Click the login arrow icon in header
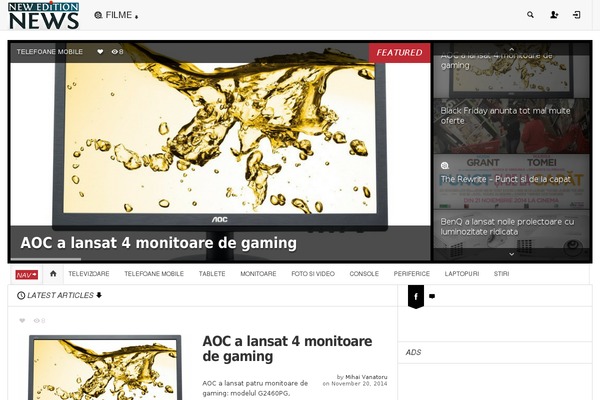600x400 pixels. 577,15
